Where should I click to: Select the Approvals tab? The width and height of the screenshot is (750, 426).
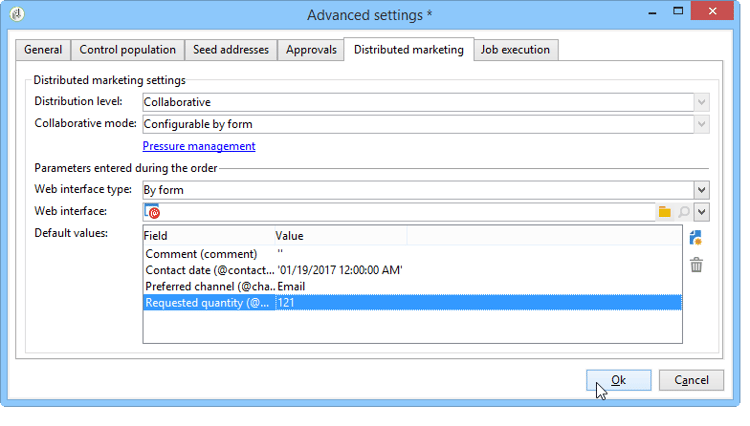(310, 50)
